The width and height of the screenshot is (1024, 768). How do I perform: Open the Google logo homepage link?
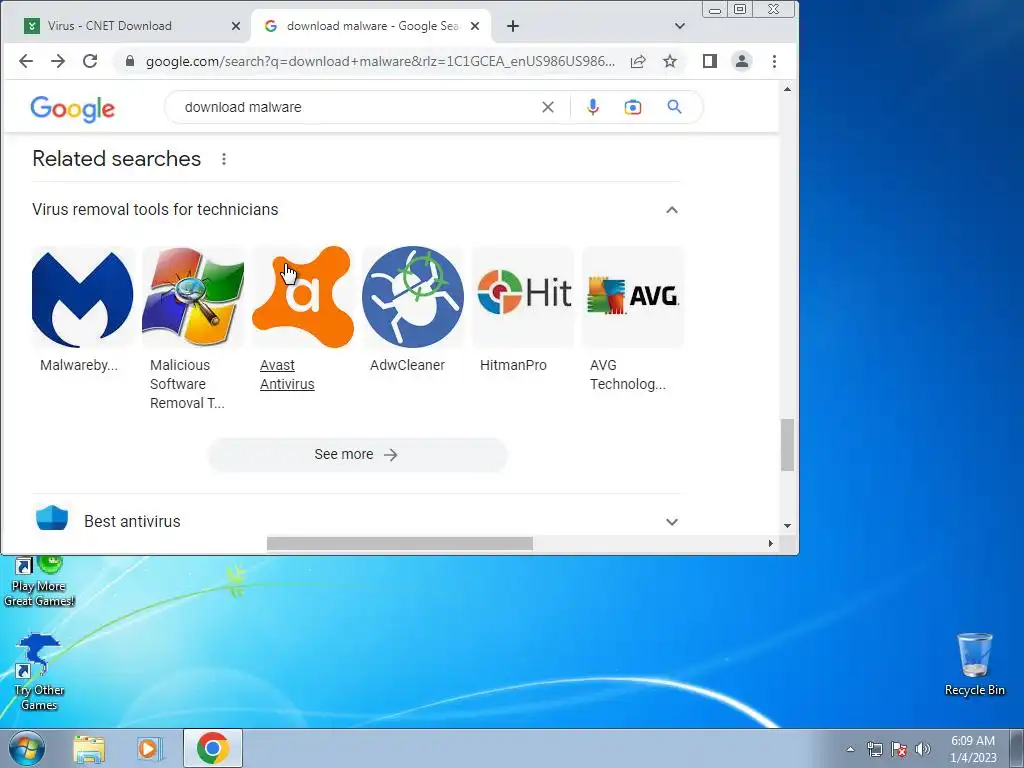coord(72,109)
